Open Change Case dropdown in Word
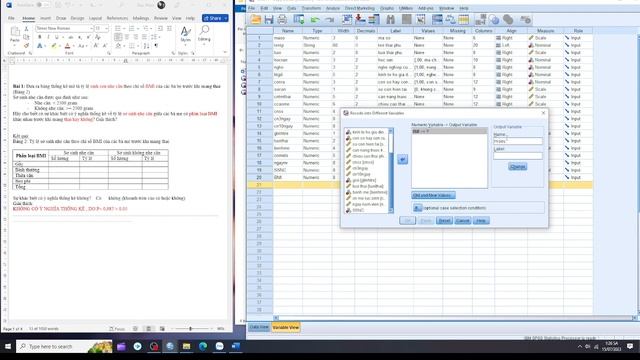 click(82, 46)
